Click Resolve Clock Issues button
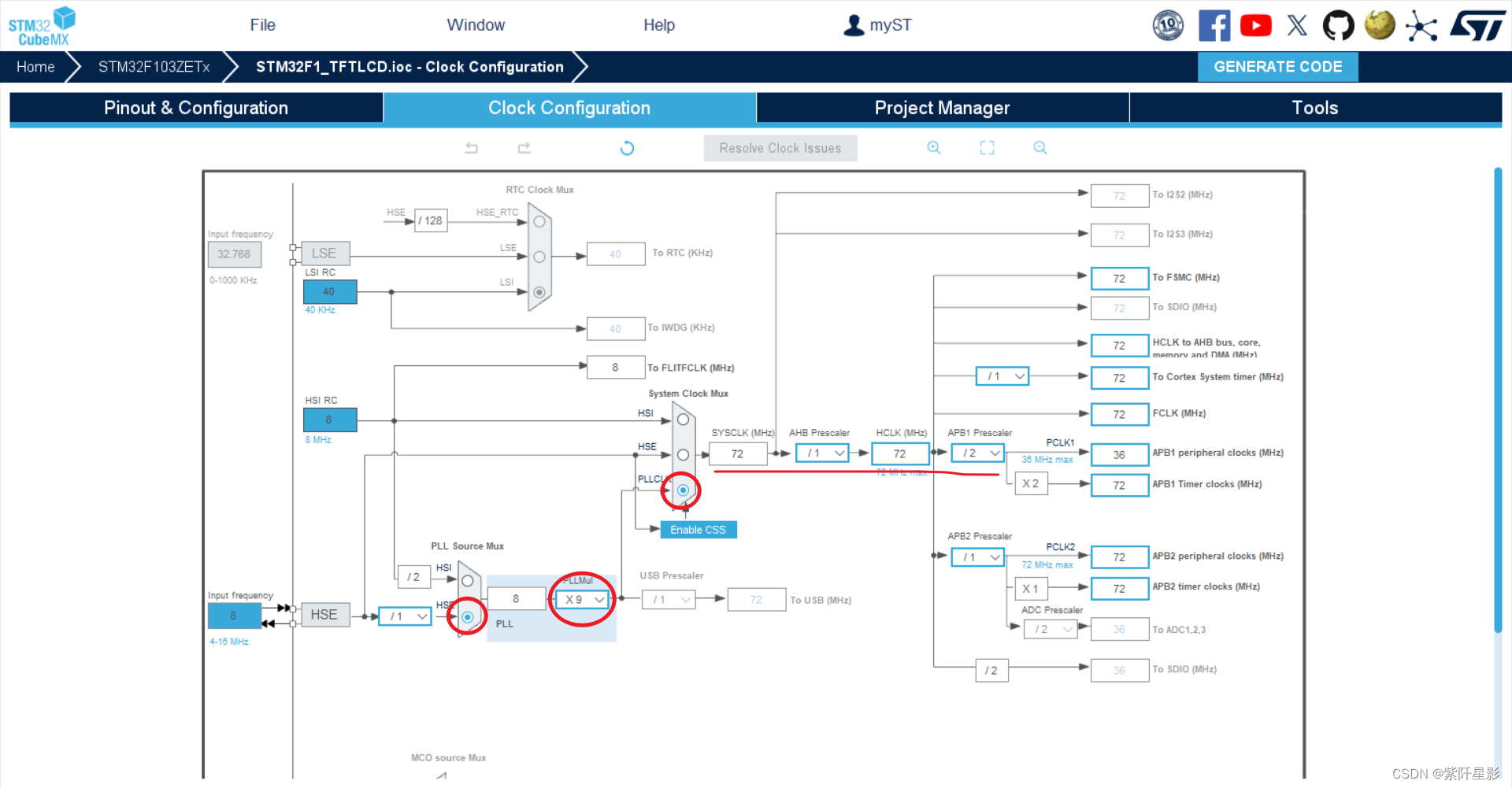Viewport: 1512px width, 788px height. [x=780, y=148]
